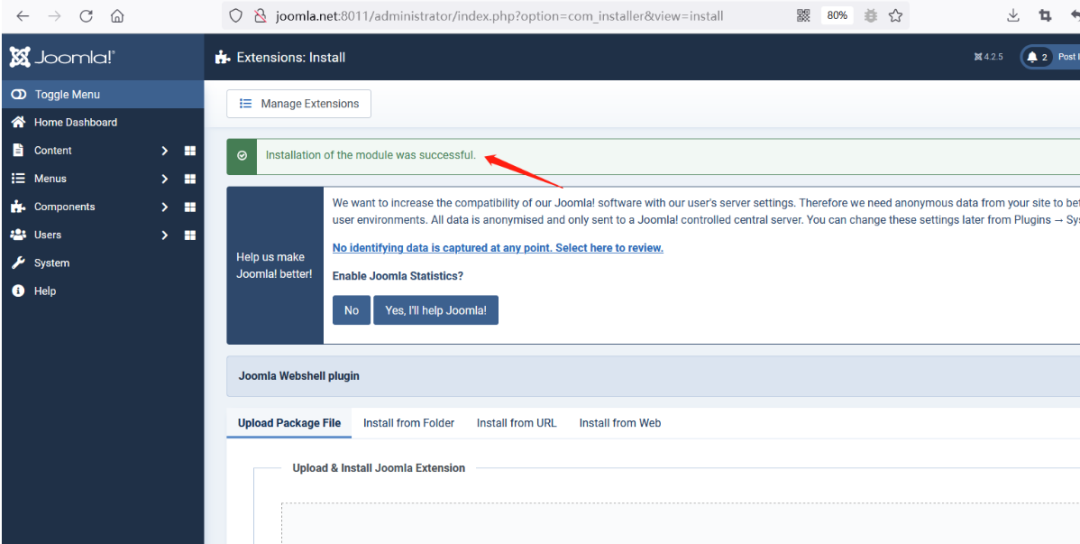
Task: Open the Menus sidebar item
Action: pyautogui.click(x=50, y=178)
